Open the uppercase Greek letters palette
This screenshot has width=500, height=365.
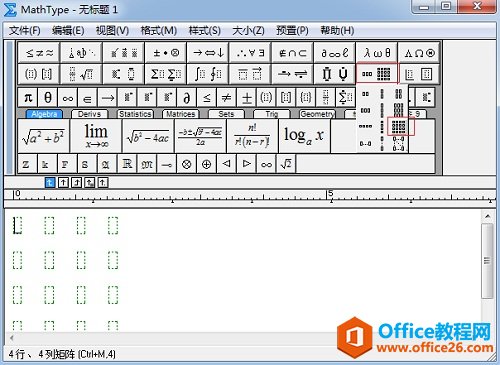coord(419,53)
